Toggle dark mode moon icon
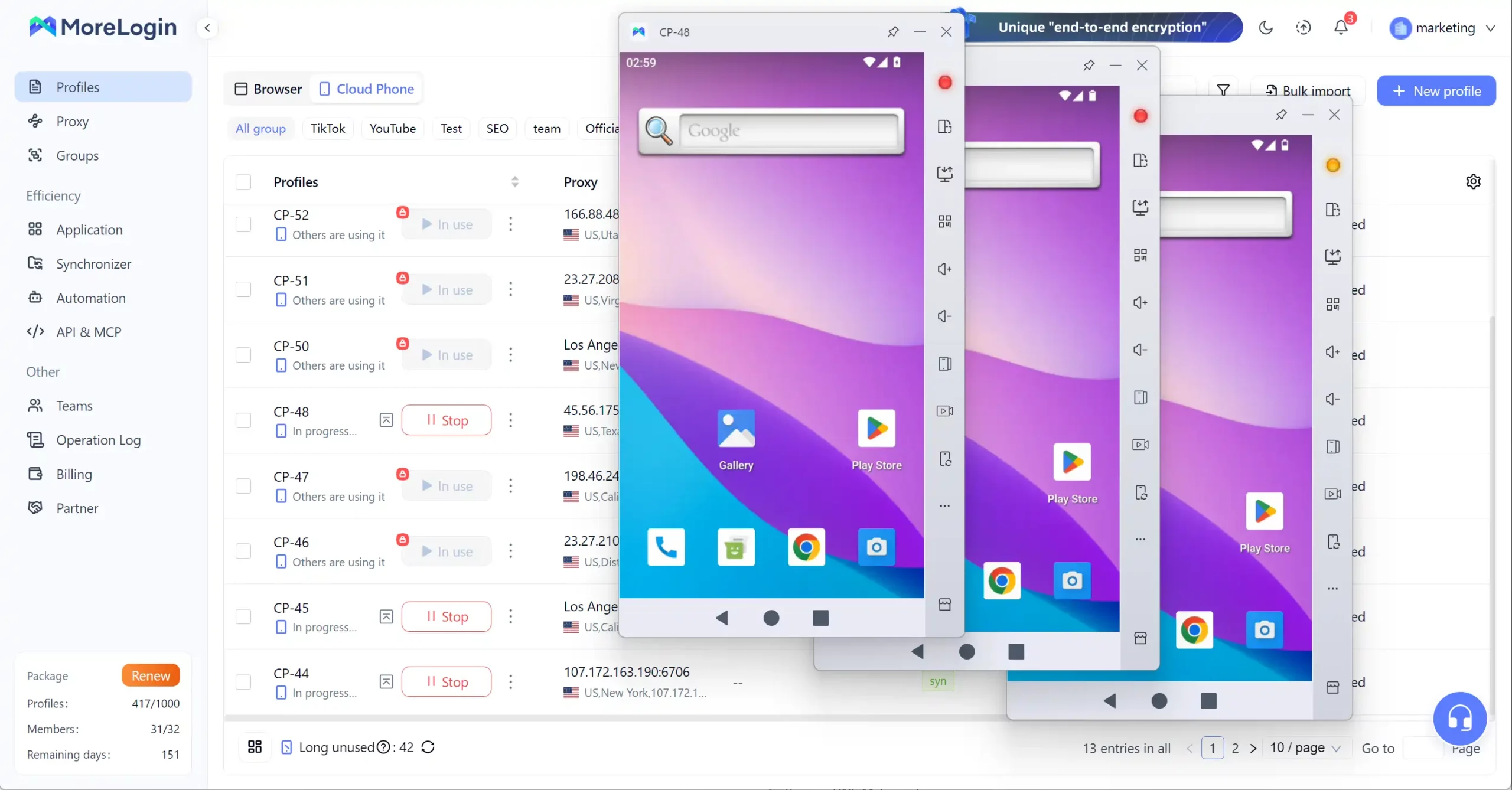This screenshot has height=790, width=1512. [1266, 28]
